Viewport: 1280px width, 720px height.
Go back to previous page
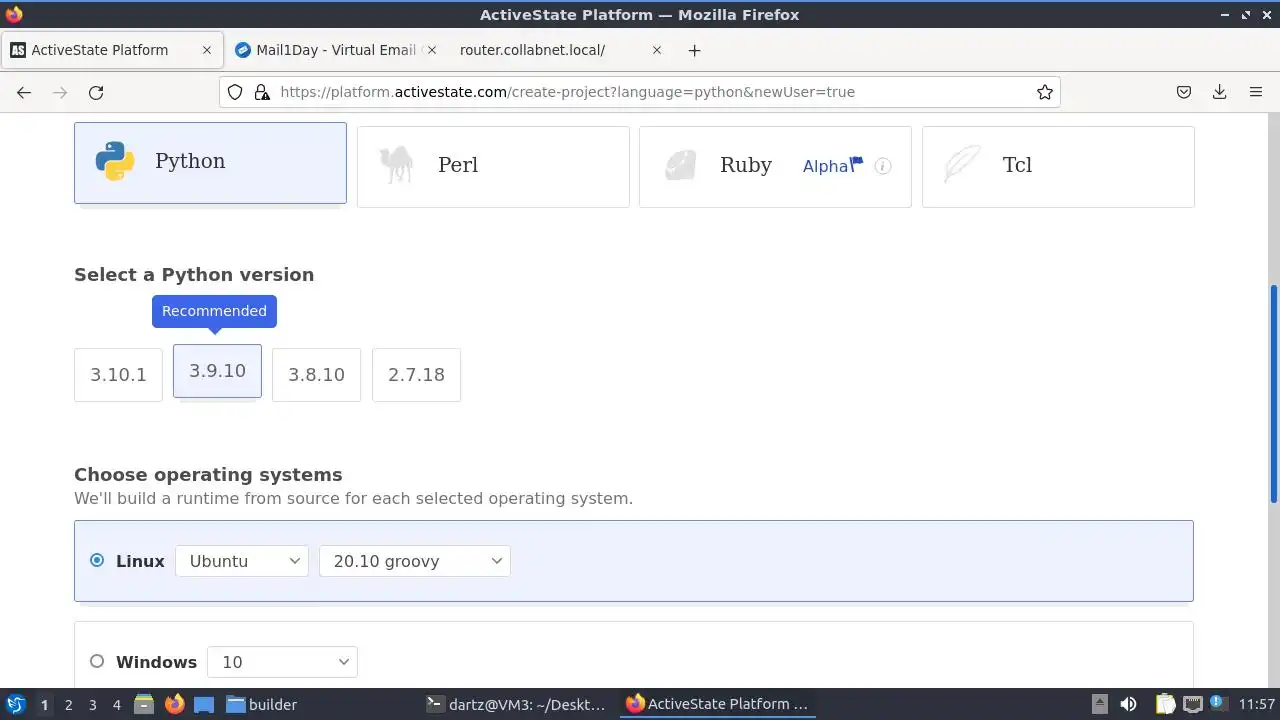[24, 92]
